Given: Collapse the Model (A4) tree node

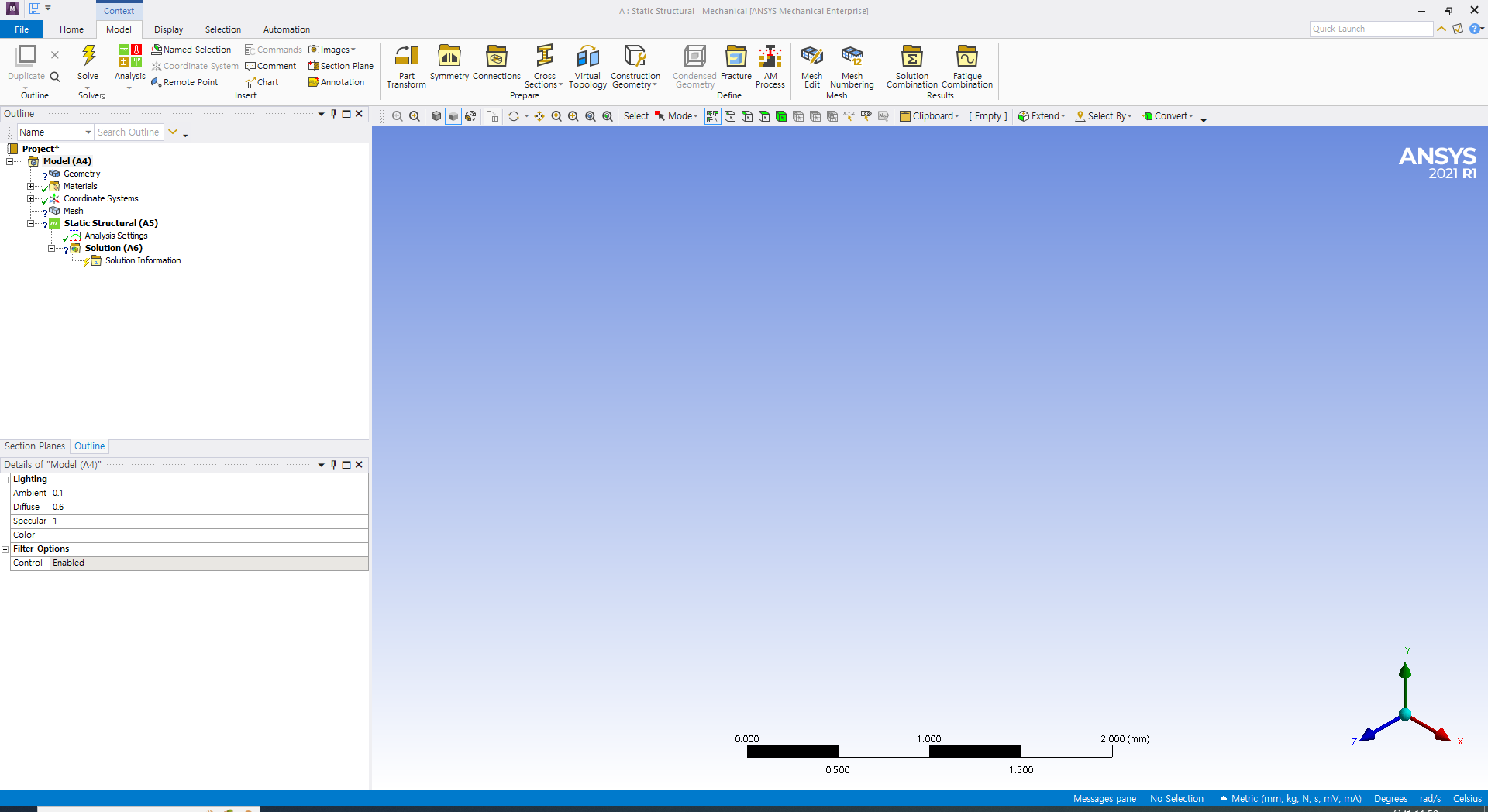Looking at the screenshot, I should coord(10,161).
